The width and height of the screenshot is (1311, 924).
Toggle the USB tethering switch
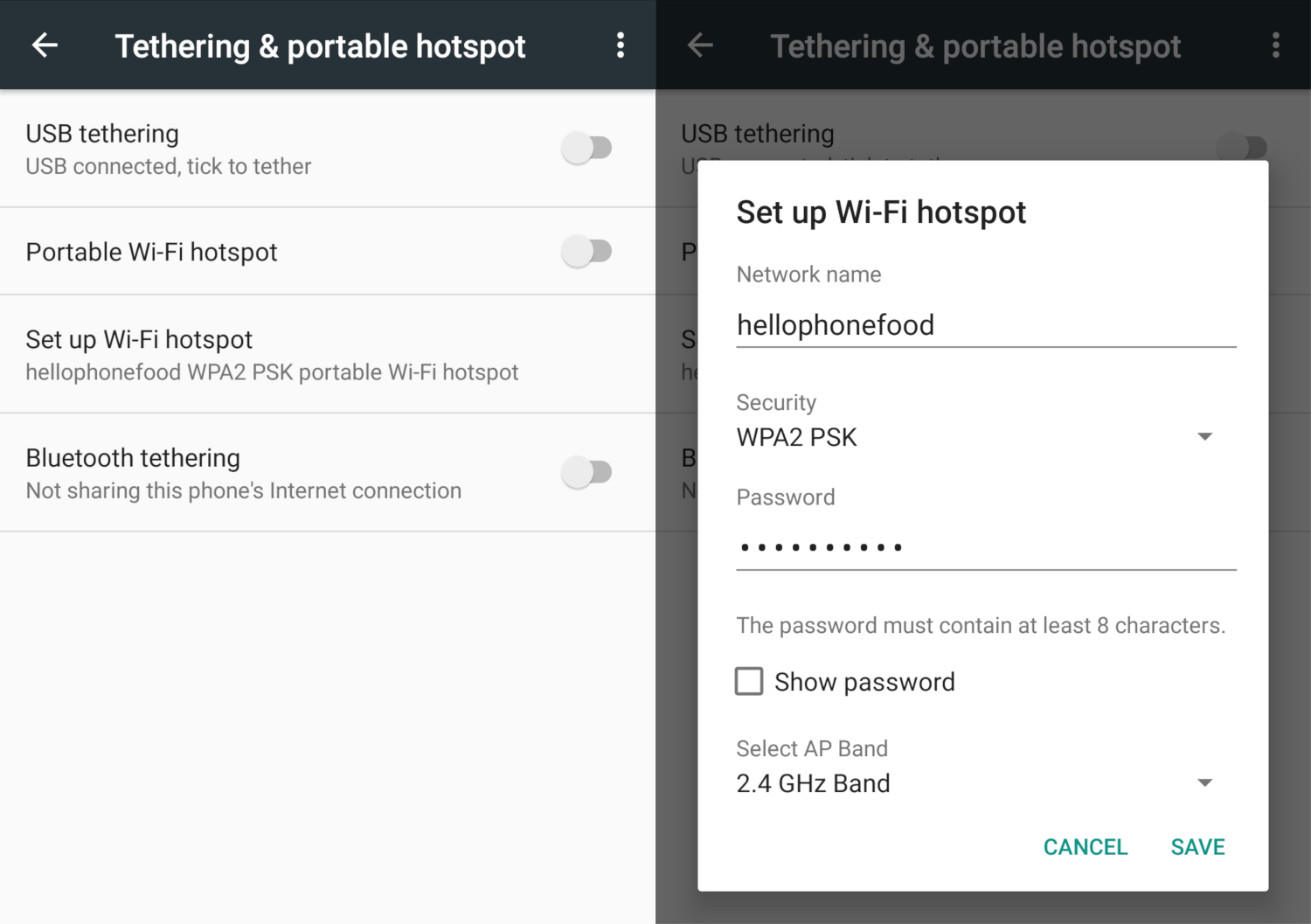click(x=586, y=148)
